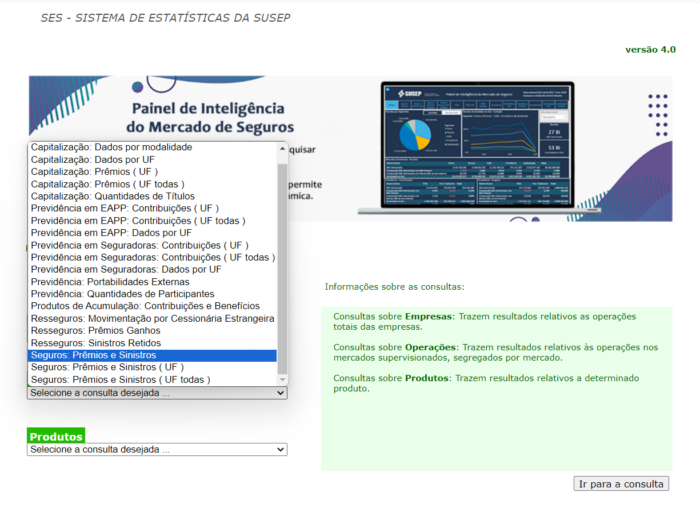Select Previdência em EAPP: Contribuições ( UF todas )
Image resolution: width=700 pixels, height=508 pixels.
point(152,221)
